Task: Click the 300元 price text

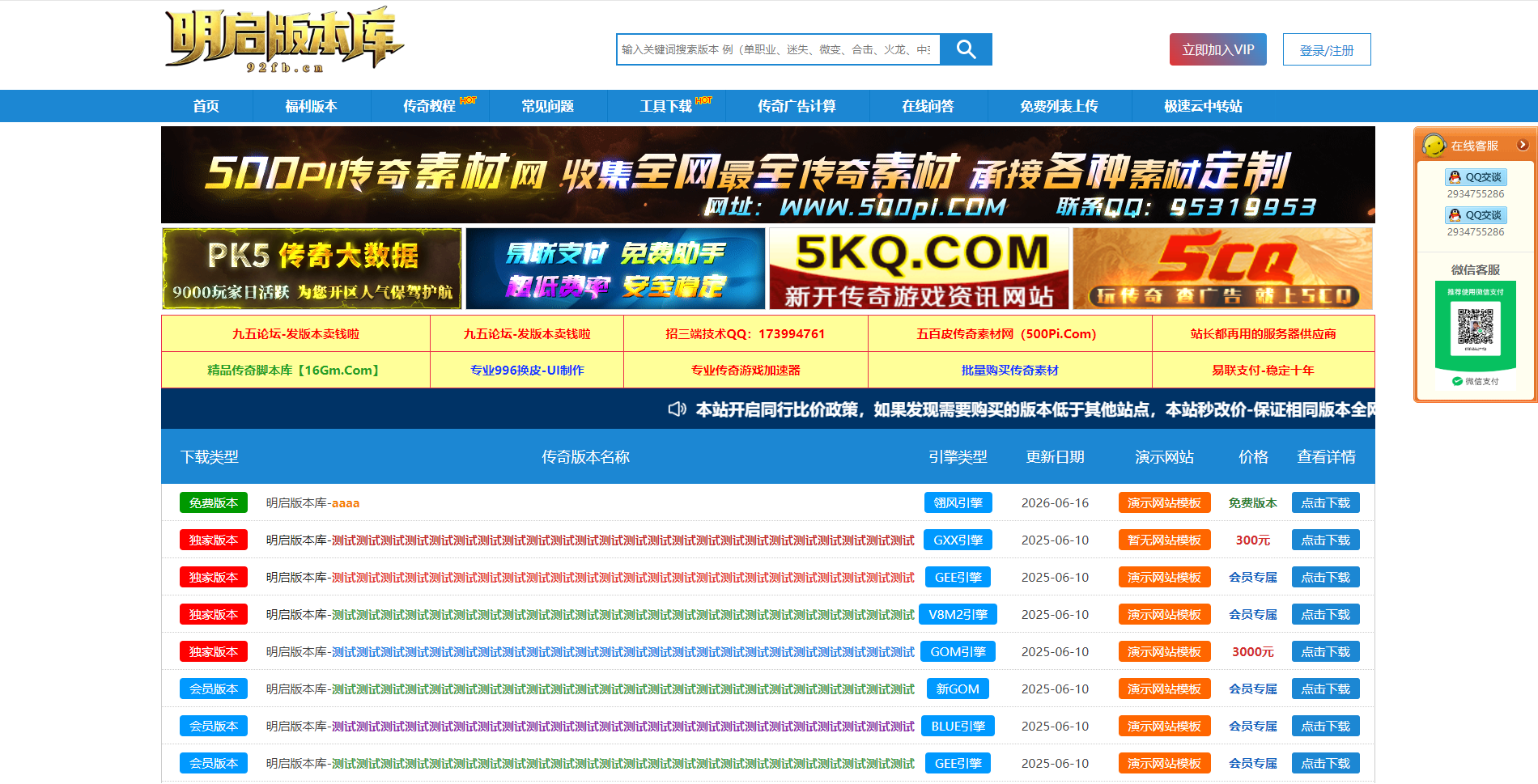Action: point(1252,540)
